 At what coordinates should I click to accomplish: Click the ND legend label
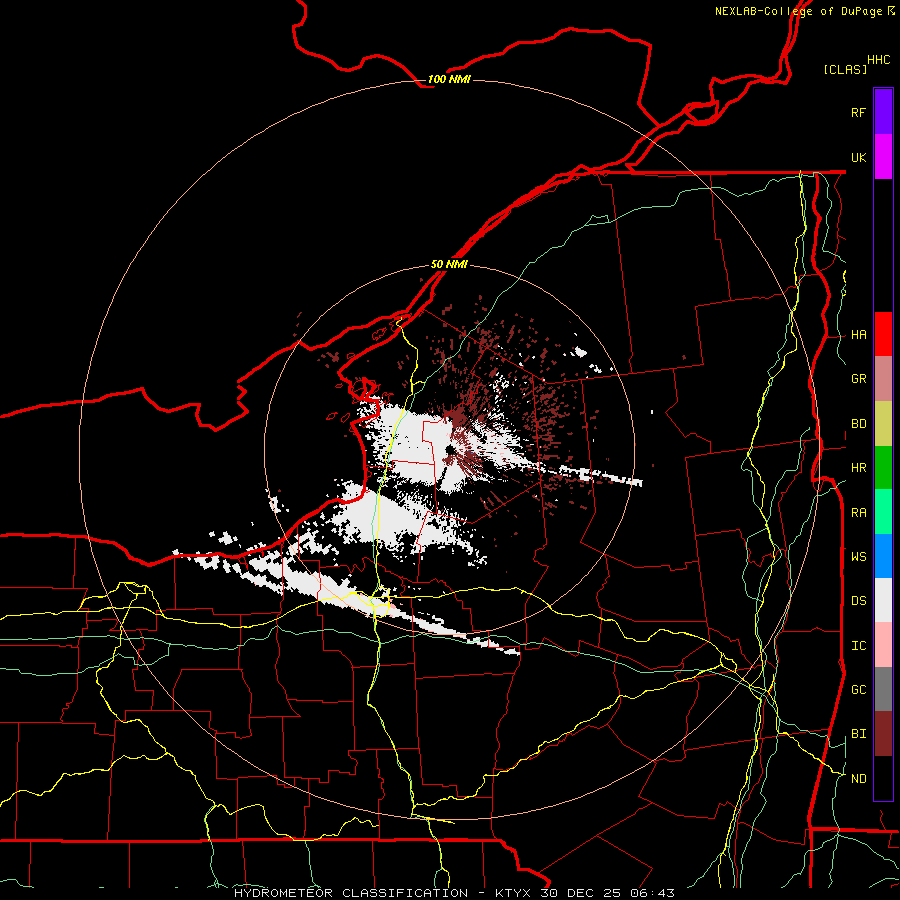tap(858, 779)
